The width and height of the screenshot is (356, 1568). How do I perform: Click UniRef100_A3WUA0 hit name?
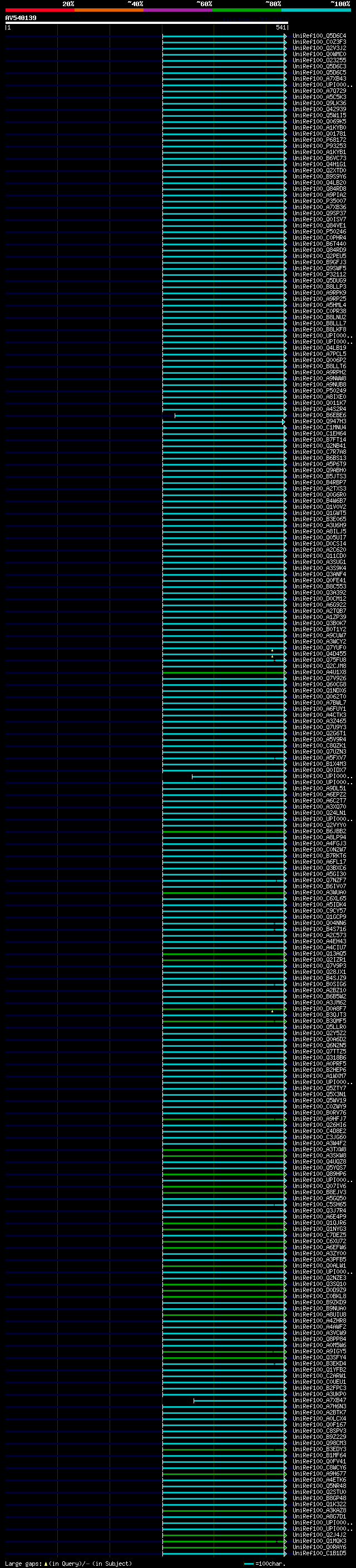[x=319, y=892]
